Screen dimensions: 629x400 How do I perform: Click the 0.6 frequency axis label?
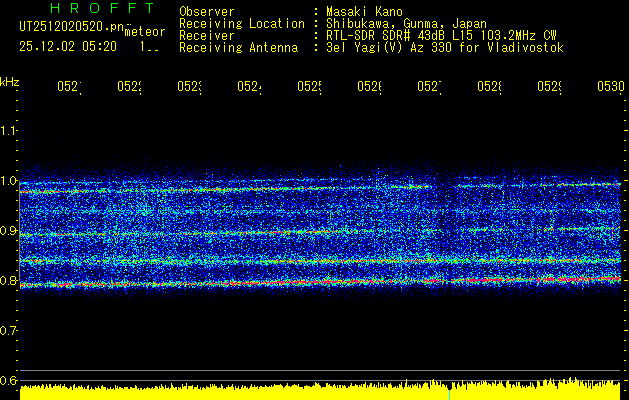tap(8, 380)
